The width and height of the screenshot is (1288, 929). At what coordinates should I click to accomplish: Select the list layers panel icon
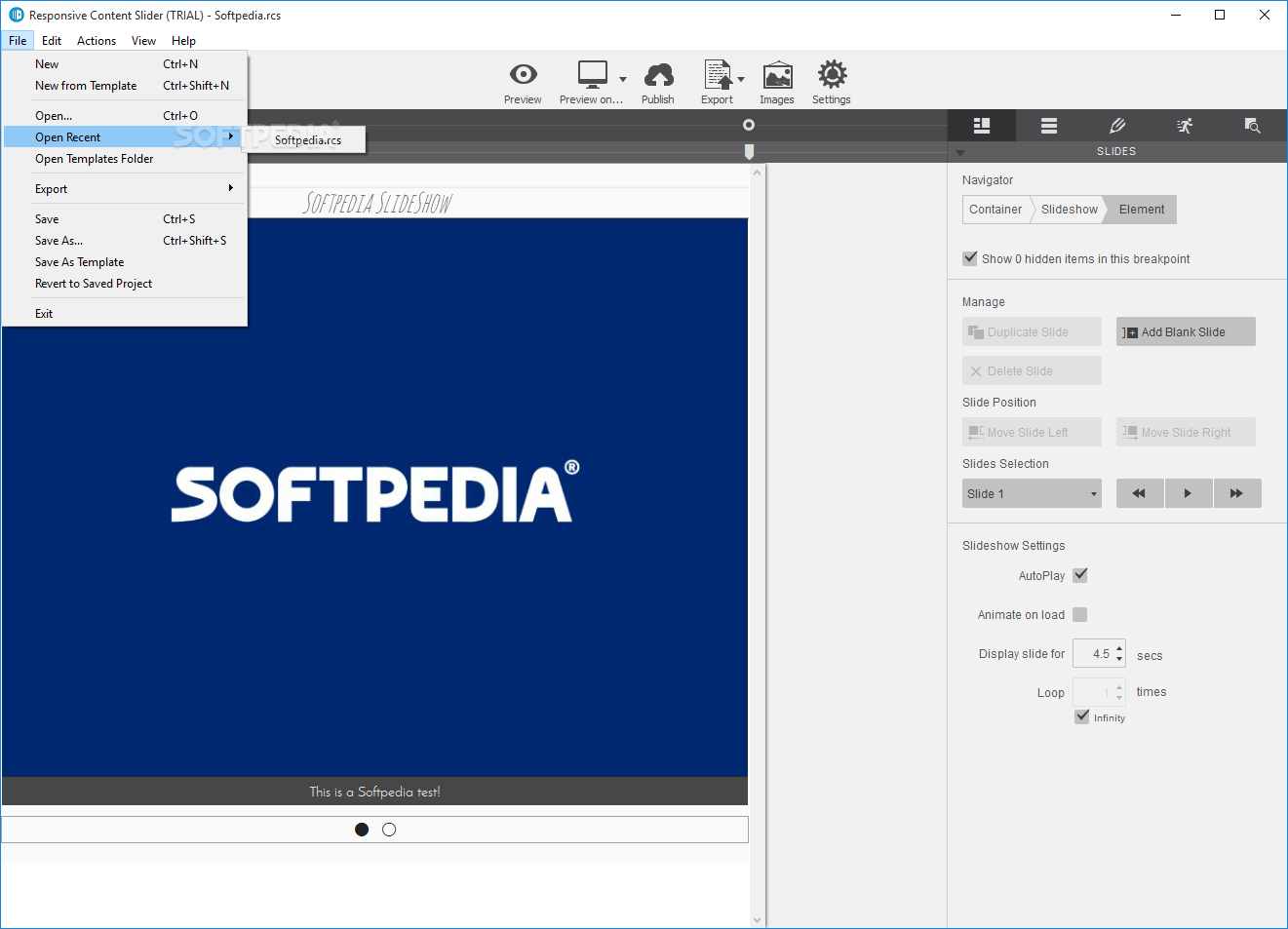pyautogui.click(x=1049, y=126)
